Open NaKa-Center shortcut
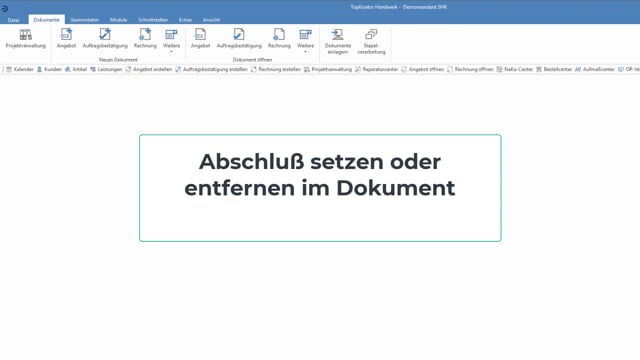 515,69
